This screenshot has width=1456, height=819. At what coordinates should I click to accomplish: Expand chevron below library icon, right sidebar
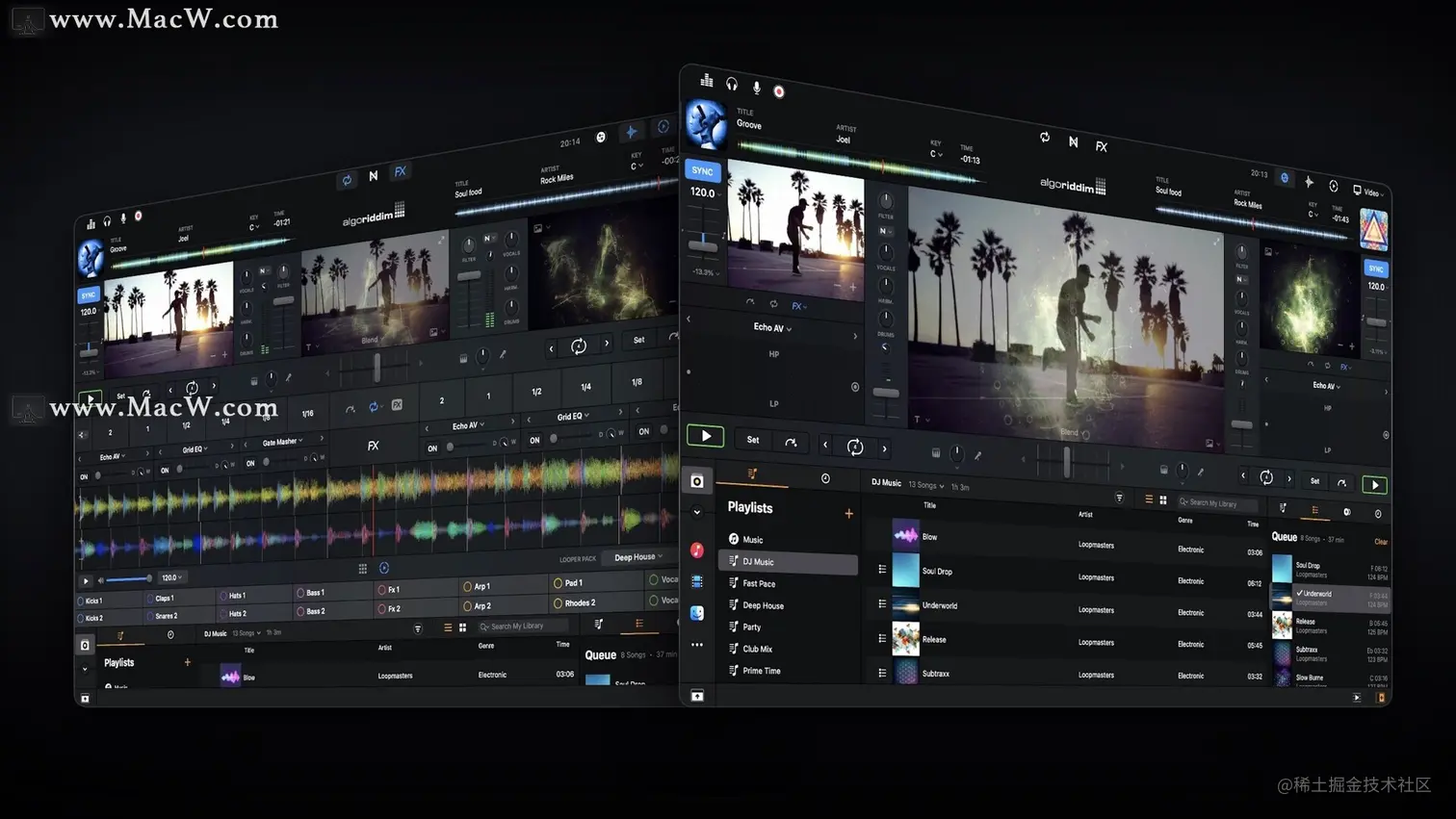tap(697, 512)
